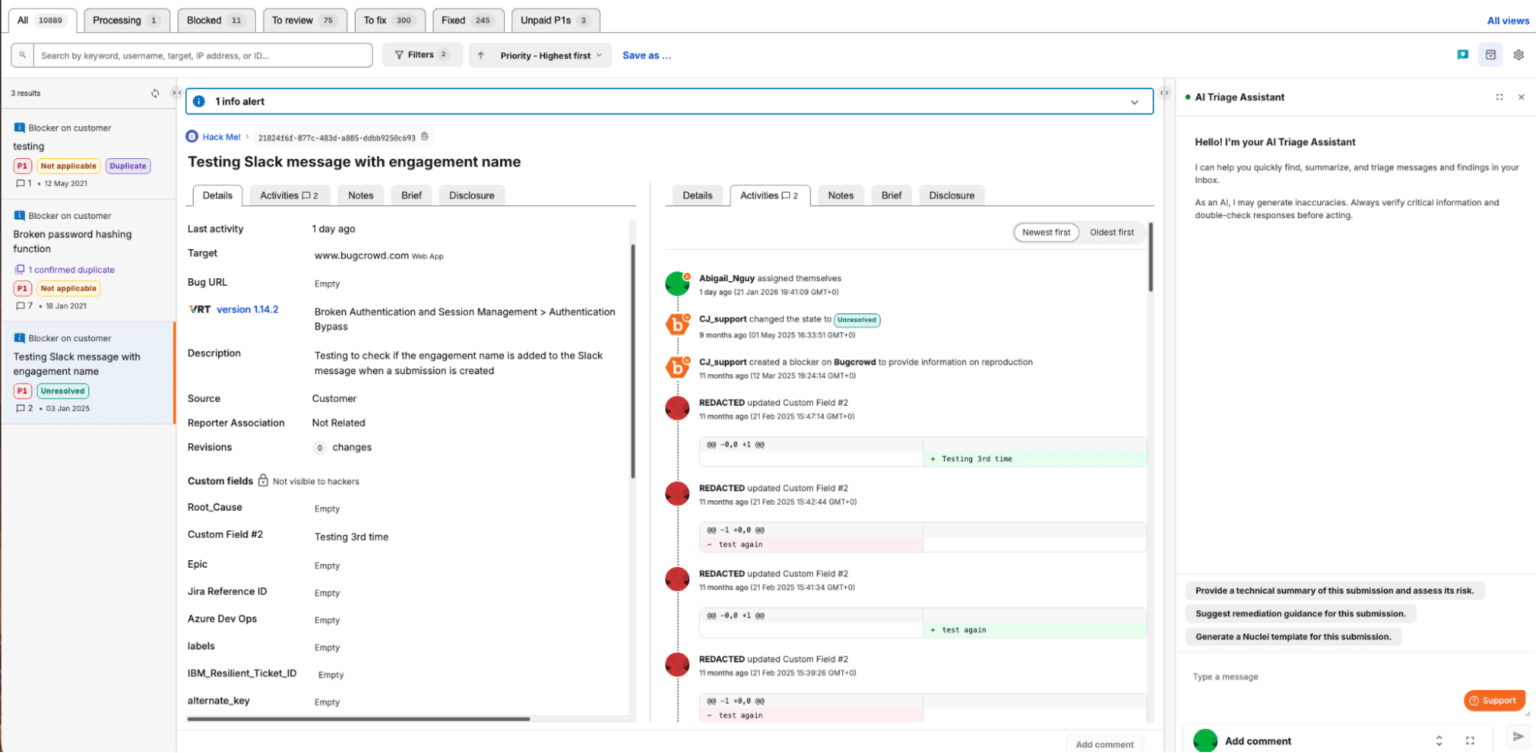The height and width of the screenshot is (753, 1536).
Task: Click the details pane vertical scrollbar
Action: click(633, 360)
